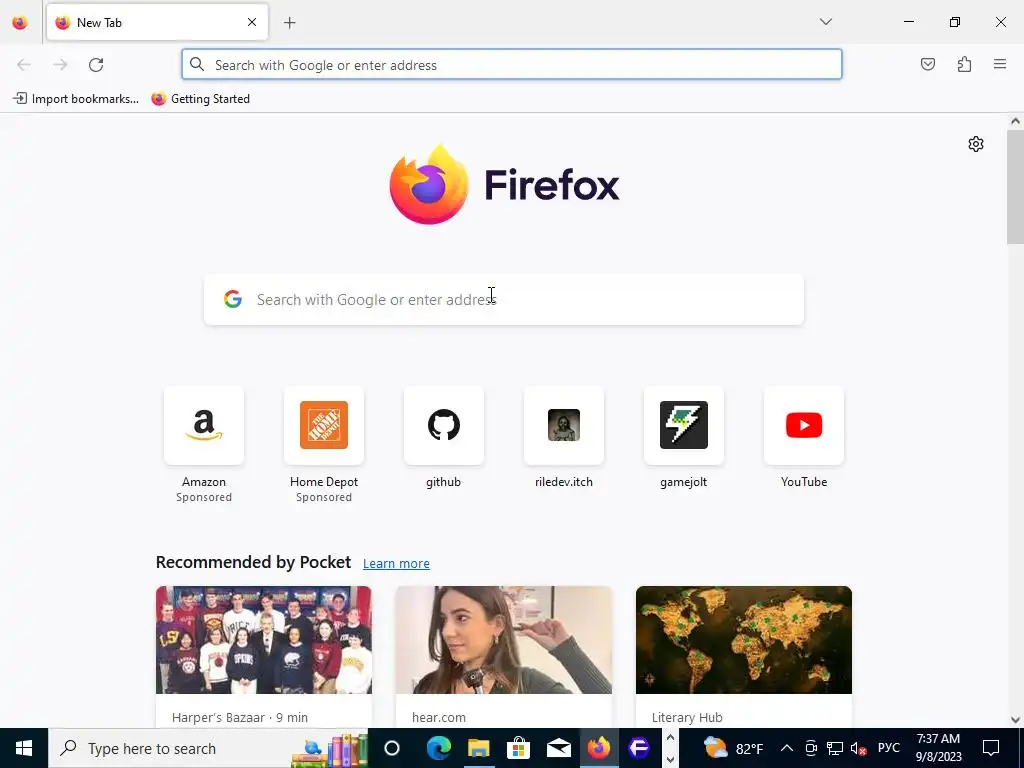The height and width of the screenshot is (768, 1024).
Task: Click Import bookmarks toolbar item
Action: click(x=76, y=99)
